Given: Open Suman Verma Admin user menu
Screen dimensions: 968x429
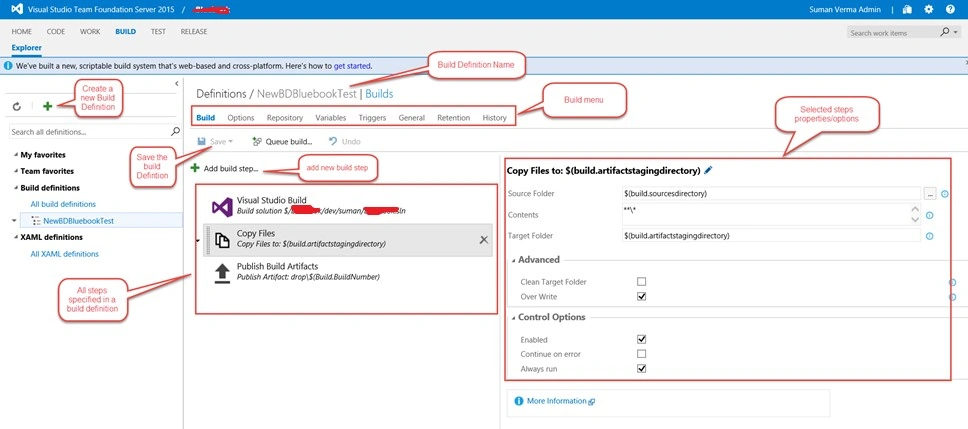Looking at the screenshot, I should [845, 9].
